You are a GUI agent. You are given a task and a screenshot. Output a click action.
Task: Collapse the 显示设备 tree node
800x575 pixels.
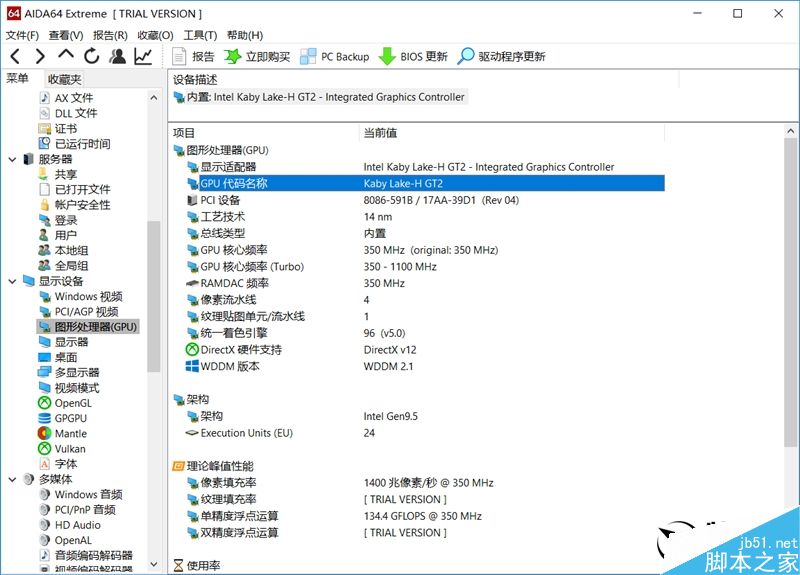coord(12,281)
